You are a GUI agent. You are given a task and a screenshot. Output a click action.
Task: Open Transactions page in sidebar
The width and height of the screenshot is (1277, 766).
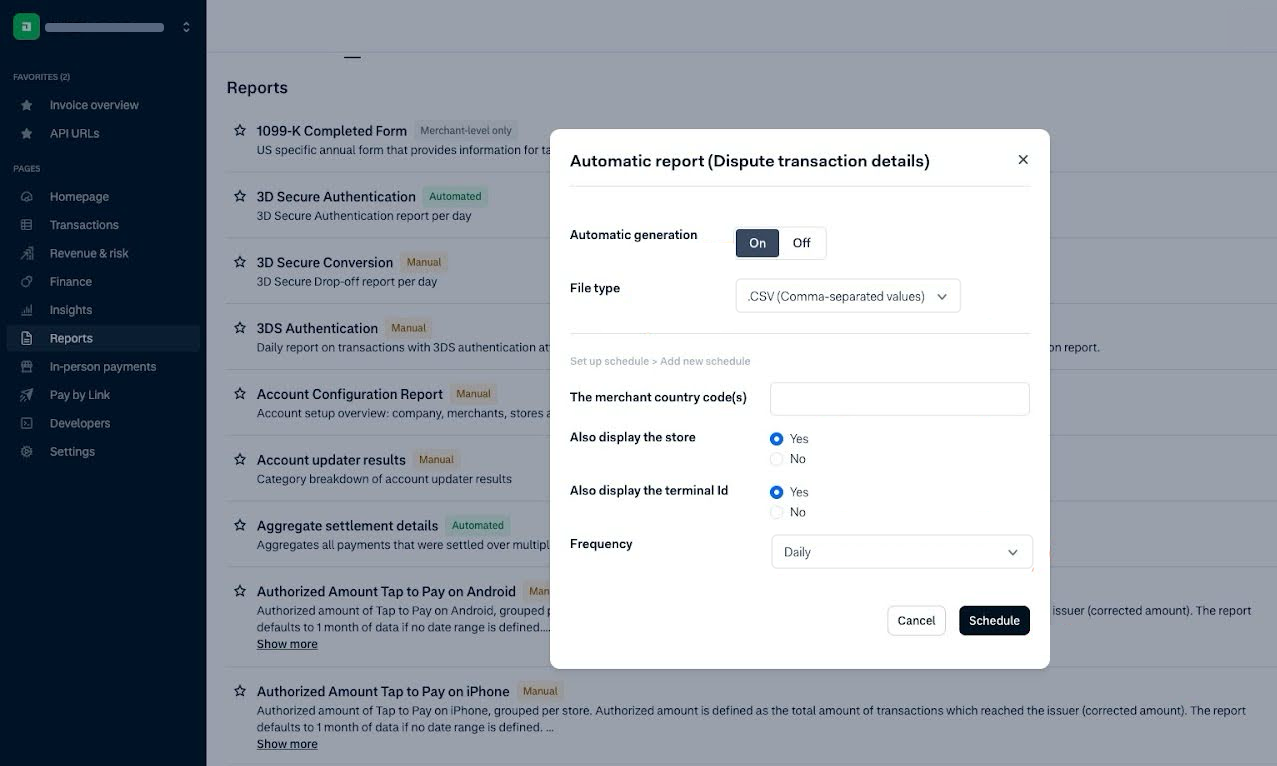(84, 225)
